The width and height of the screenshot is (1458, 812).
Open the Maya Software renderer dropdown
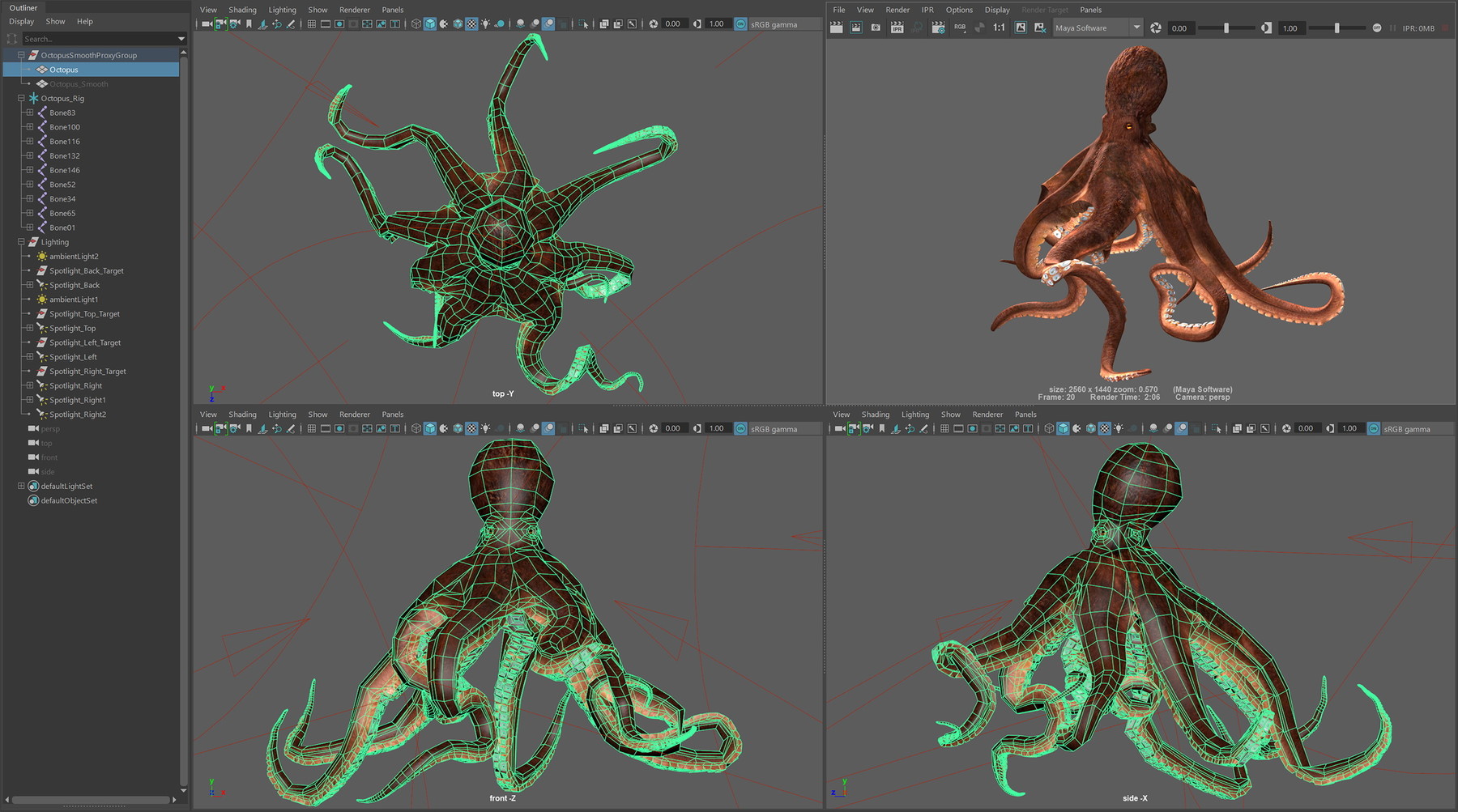1137,27
